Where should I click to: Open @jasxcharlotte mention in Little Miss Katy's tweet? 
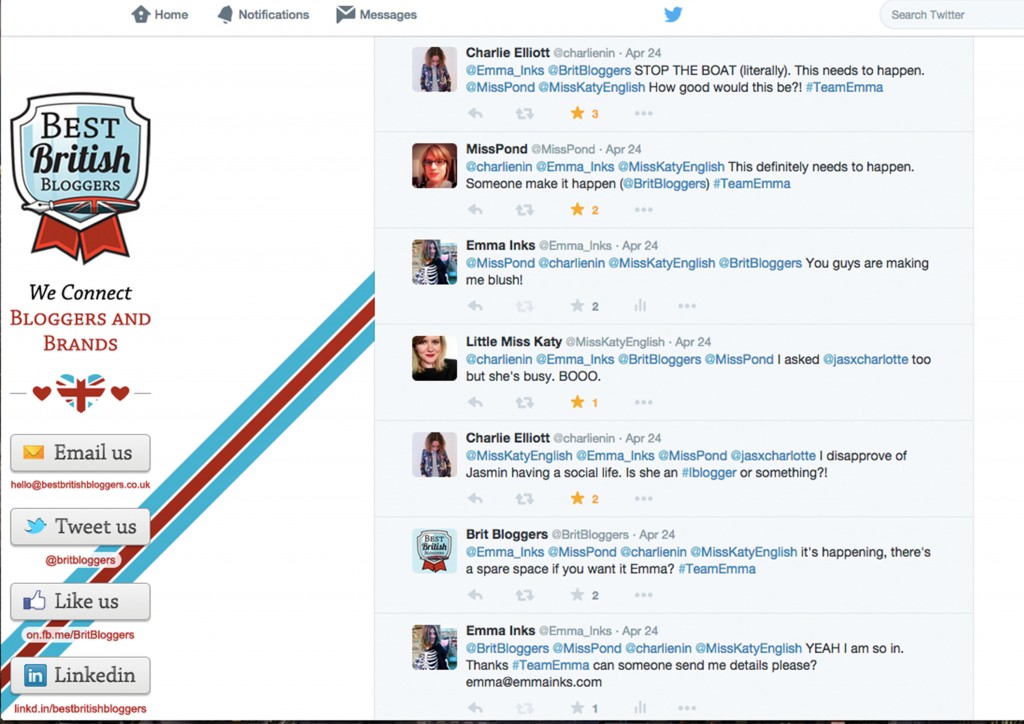865,359
